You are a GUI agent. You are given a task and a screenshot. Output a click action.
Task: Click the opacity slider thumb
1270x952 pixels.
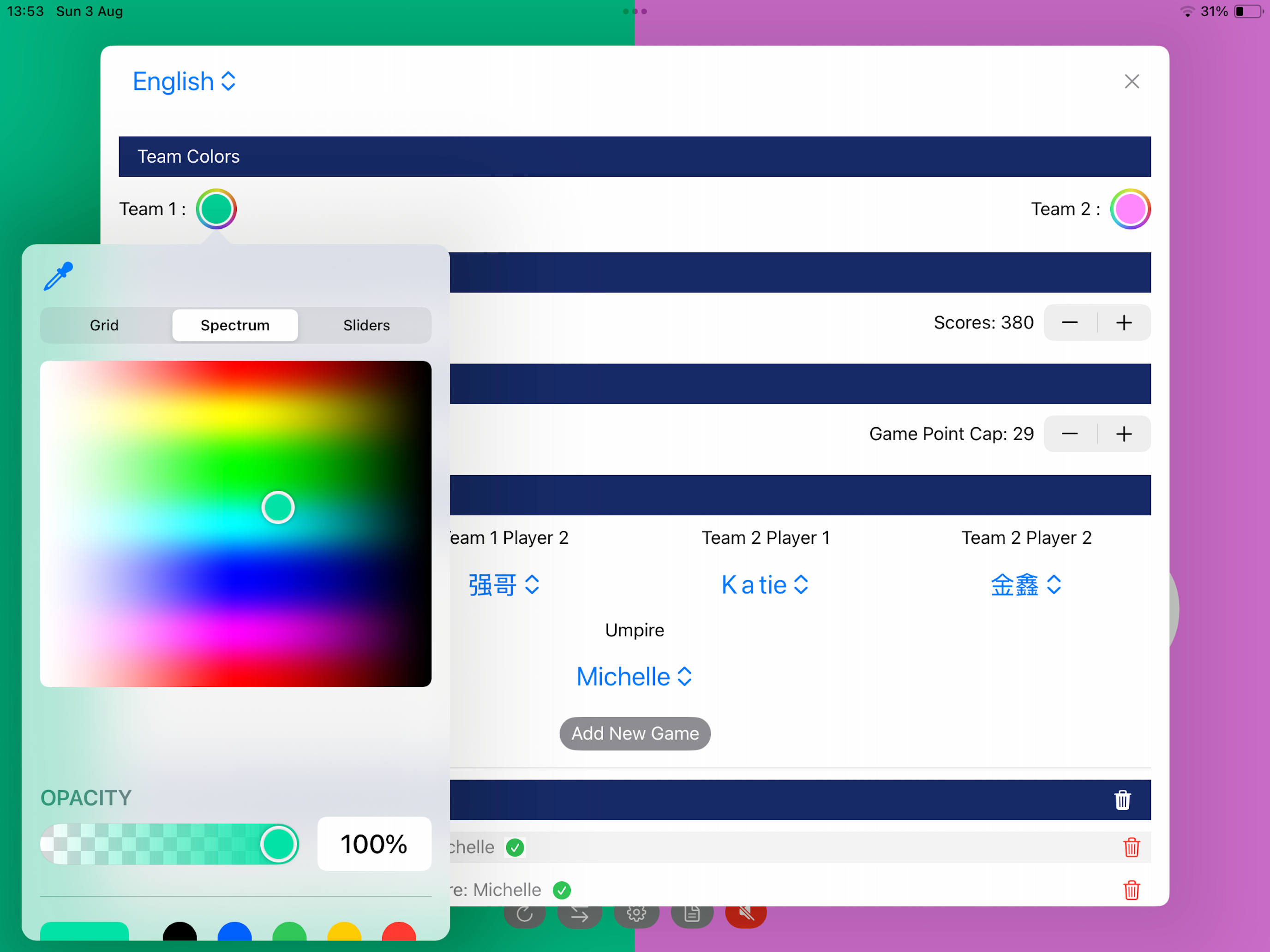click(279, 844)
